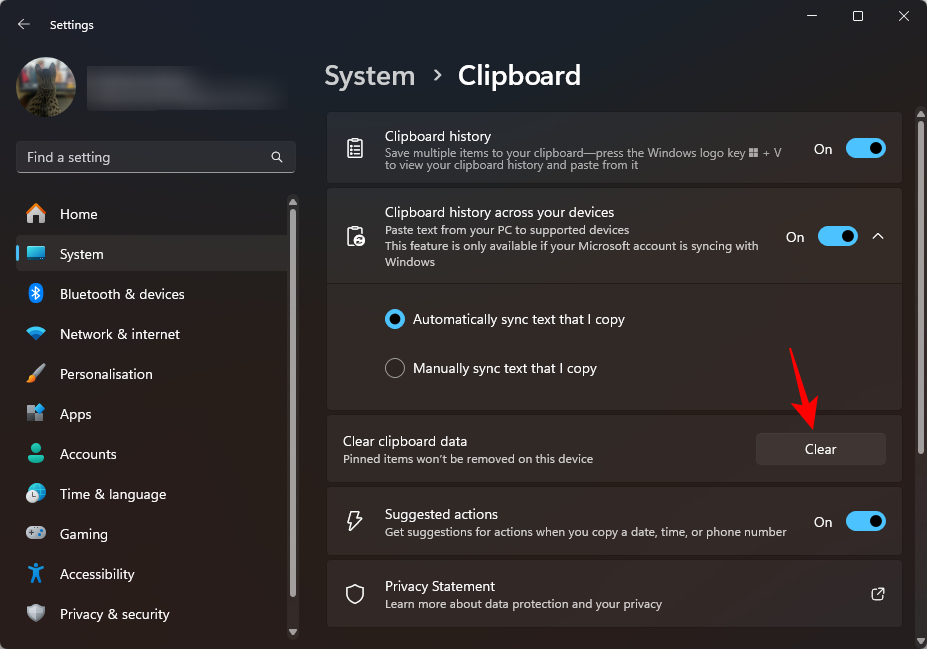
Task: Click the search magnifier icon
Action: pyautogui.click(x=277, y=157)
